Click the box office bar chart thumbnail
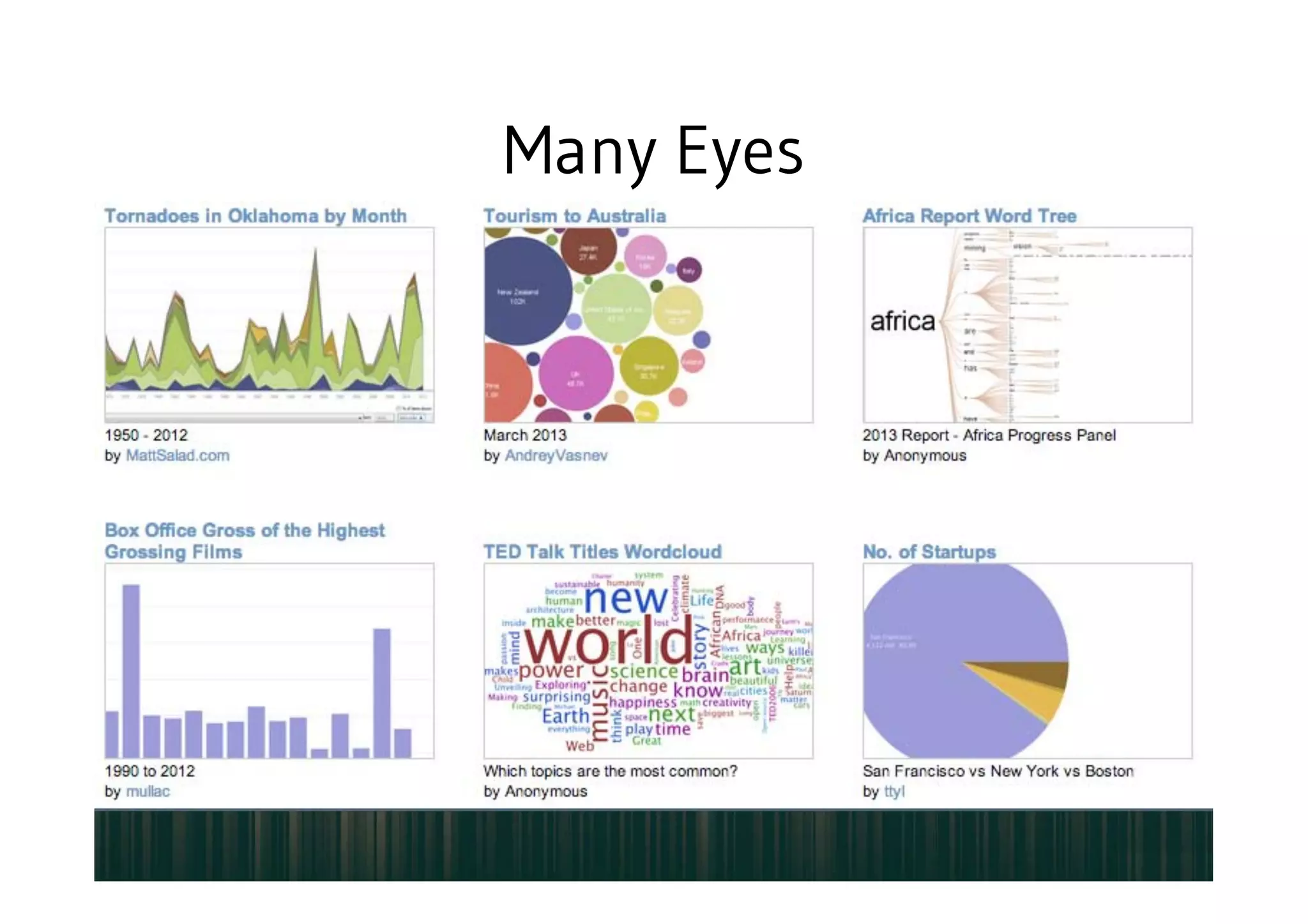 tap(270, 661)
